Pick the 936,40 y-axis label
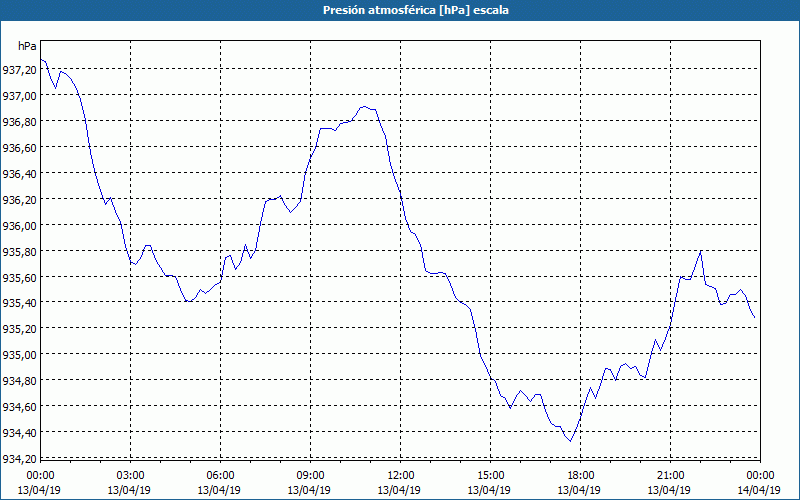The height and width of the screenshot is (500, 800). click(x=19, y=173)
